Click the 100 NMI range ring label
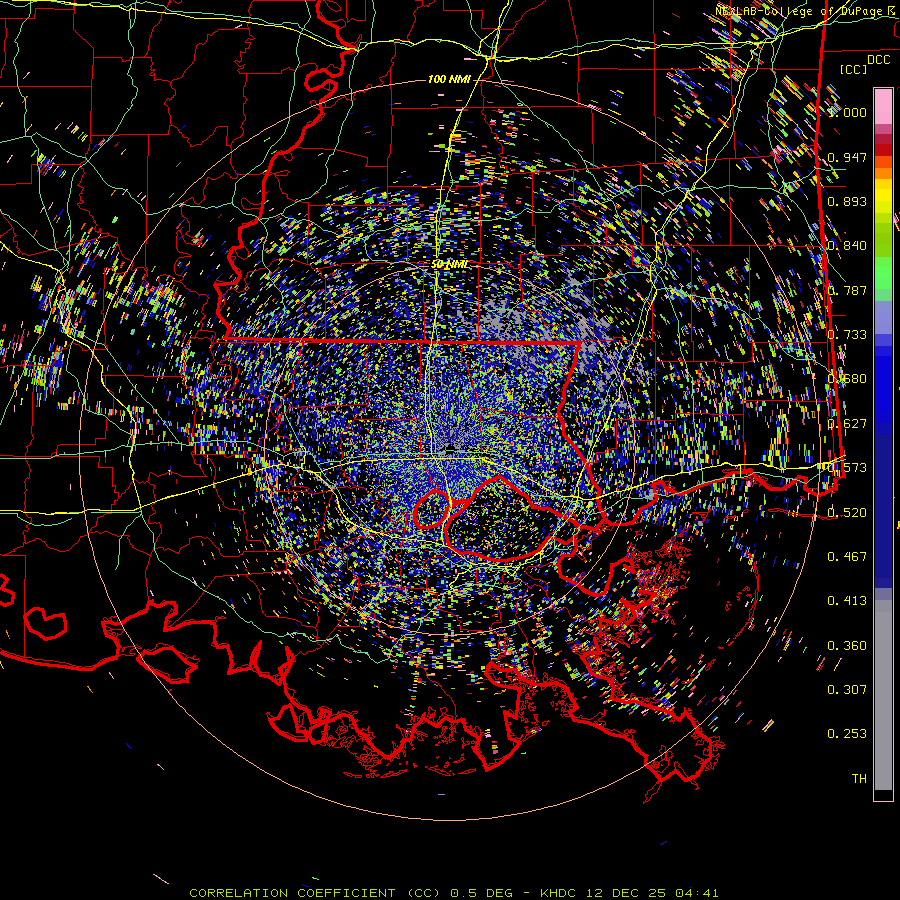The image size is (900, 900). 449,79
